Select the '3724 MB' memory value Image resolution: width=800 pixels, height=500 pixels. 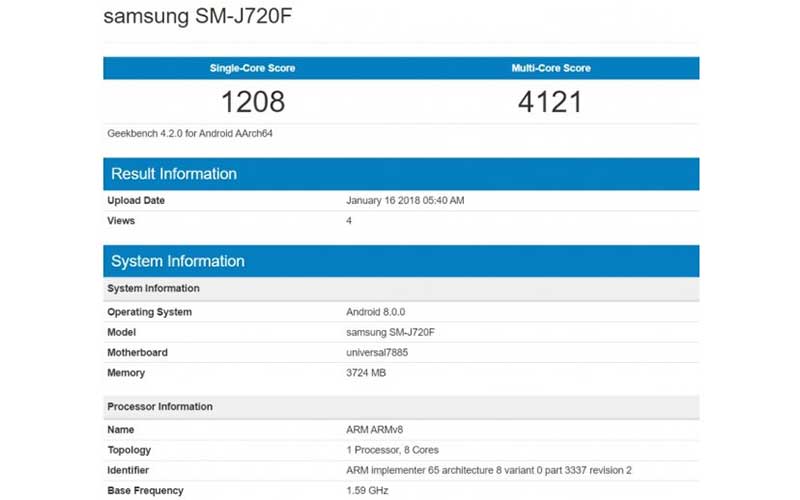(366, 373)
